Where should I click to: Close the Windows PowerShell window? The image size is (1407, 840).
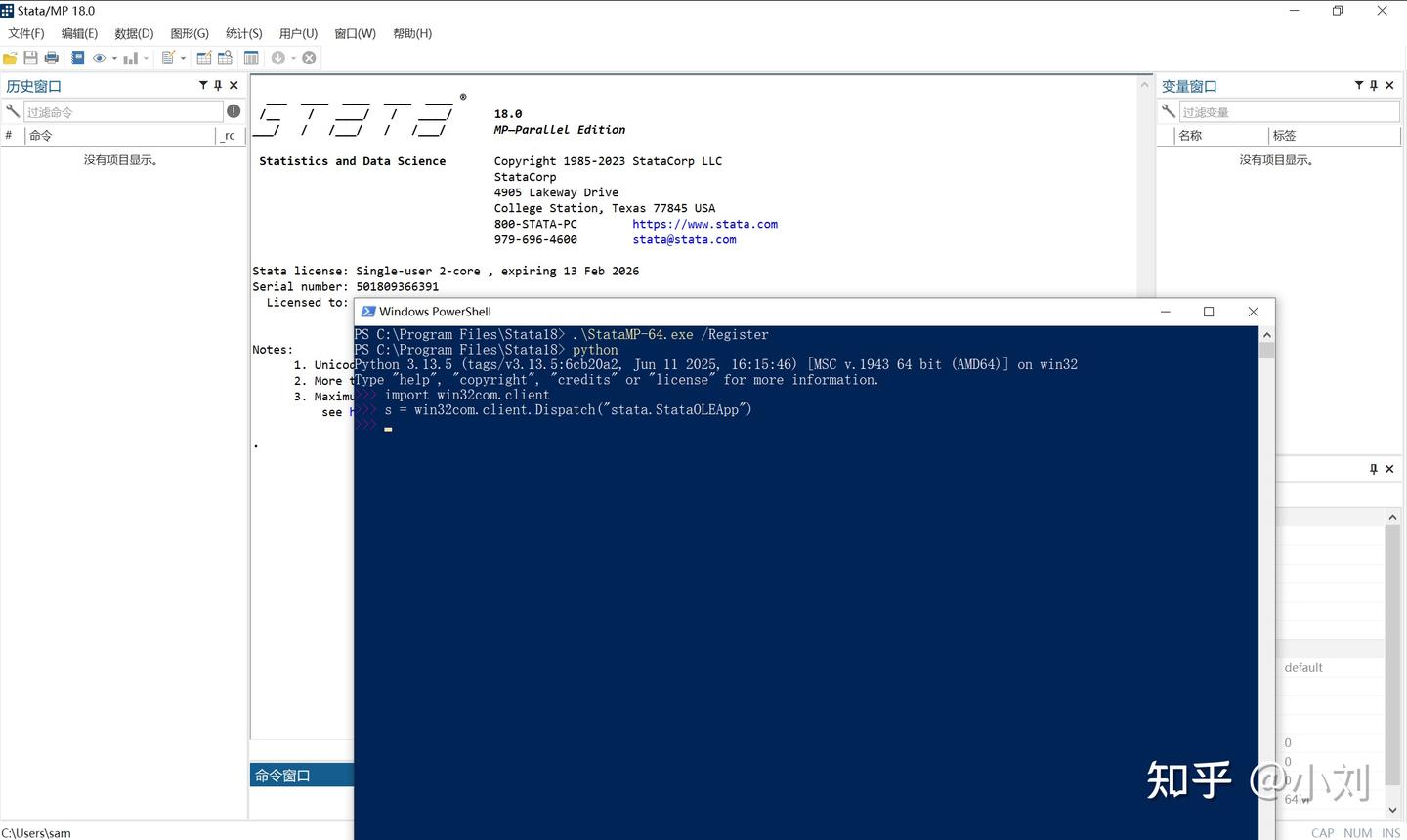point(1253,312)
